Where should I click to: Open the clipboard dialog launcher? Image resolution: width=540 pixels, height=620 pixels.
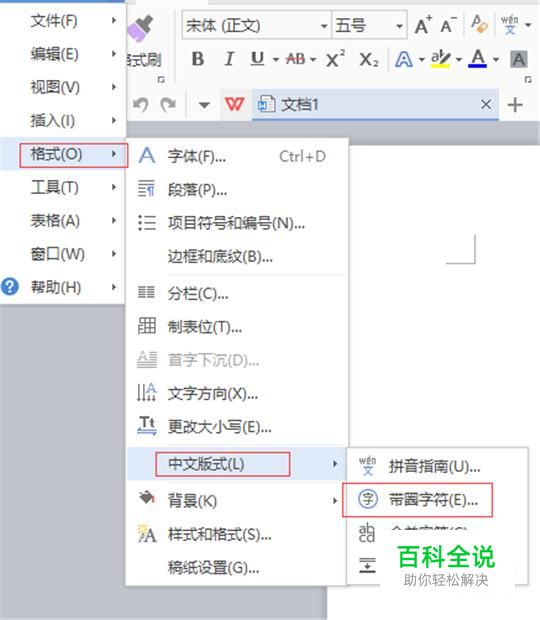tap(161, 79)
